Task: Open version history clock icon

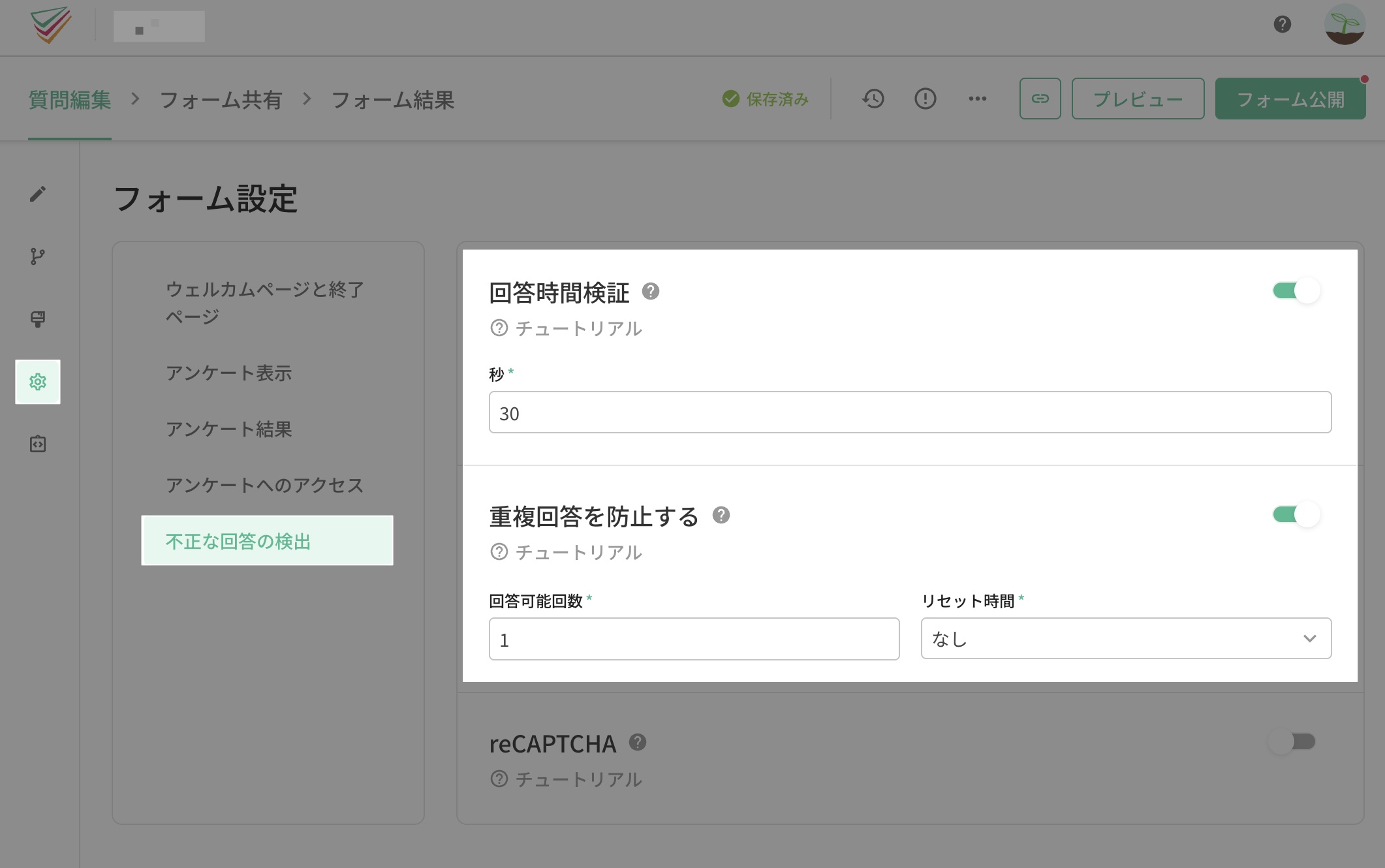Action: tap(873, 99)
